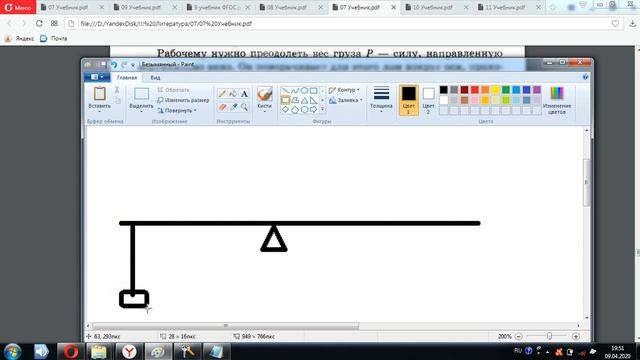Choose the Diamond shape
Viewport: 640px width, 360px height.
click(x=285, y=109)
